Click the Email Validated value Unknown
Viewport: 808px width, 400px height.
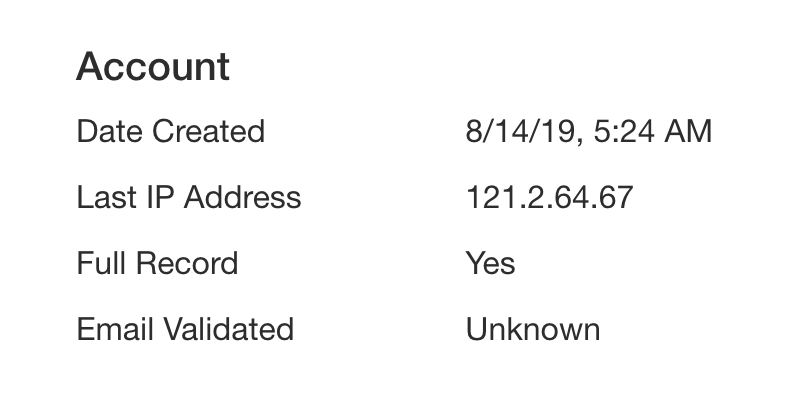533,329
